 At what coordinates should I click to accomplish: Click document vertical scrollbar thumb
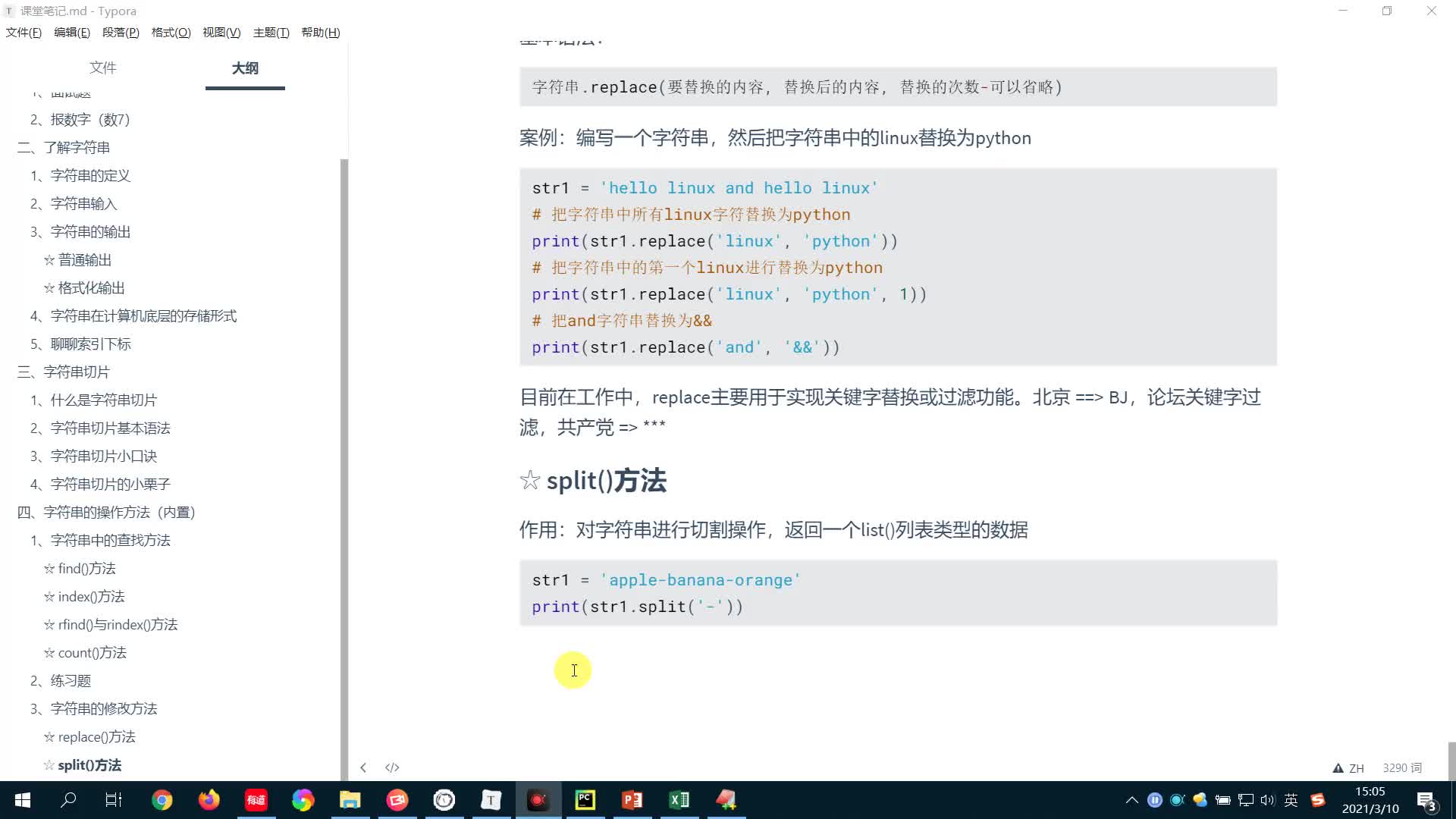[1451, 761]
